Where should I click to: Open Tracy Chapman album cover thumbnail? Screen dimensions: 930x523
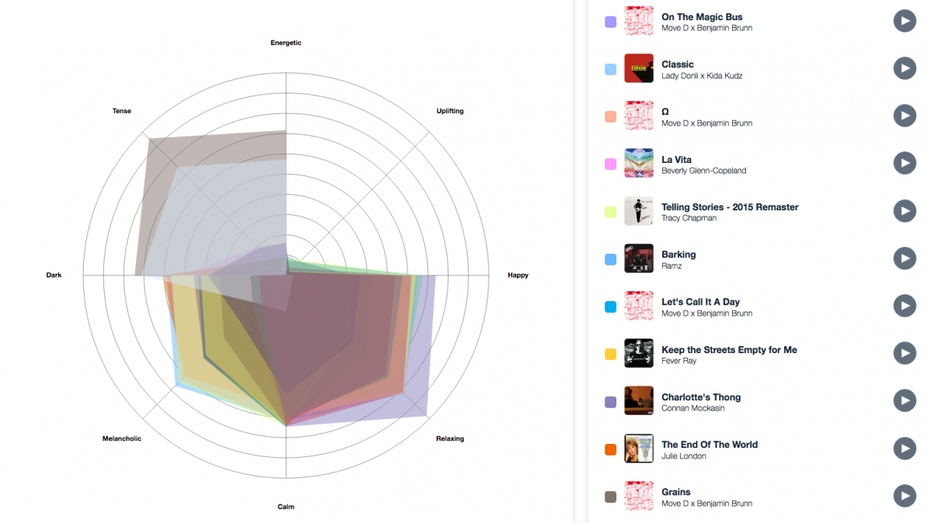tap(638, 211)
